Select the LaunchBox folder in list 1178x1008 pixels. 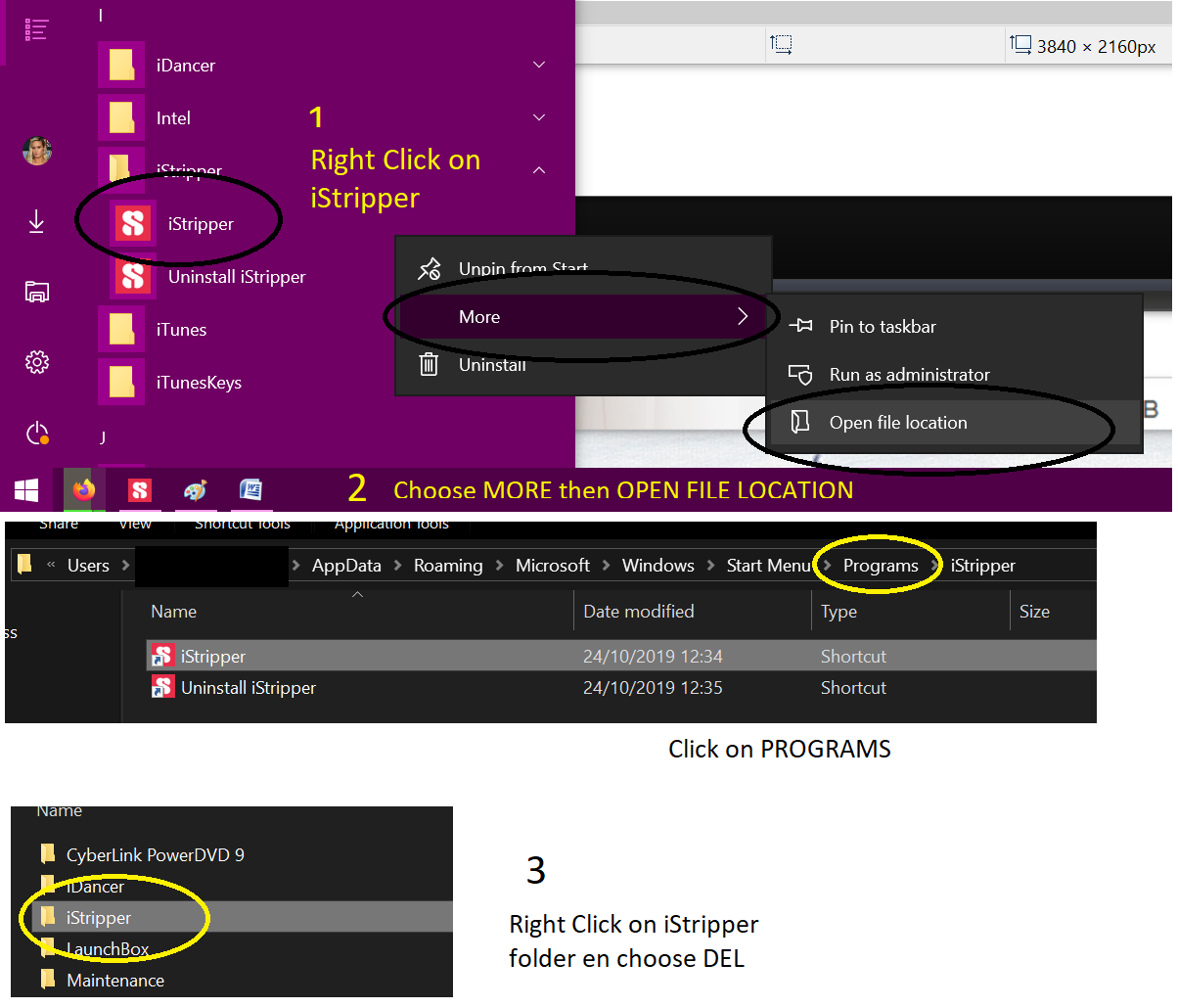click(108, 949)
